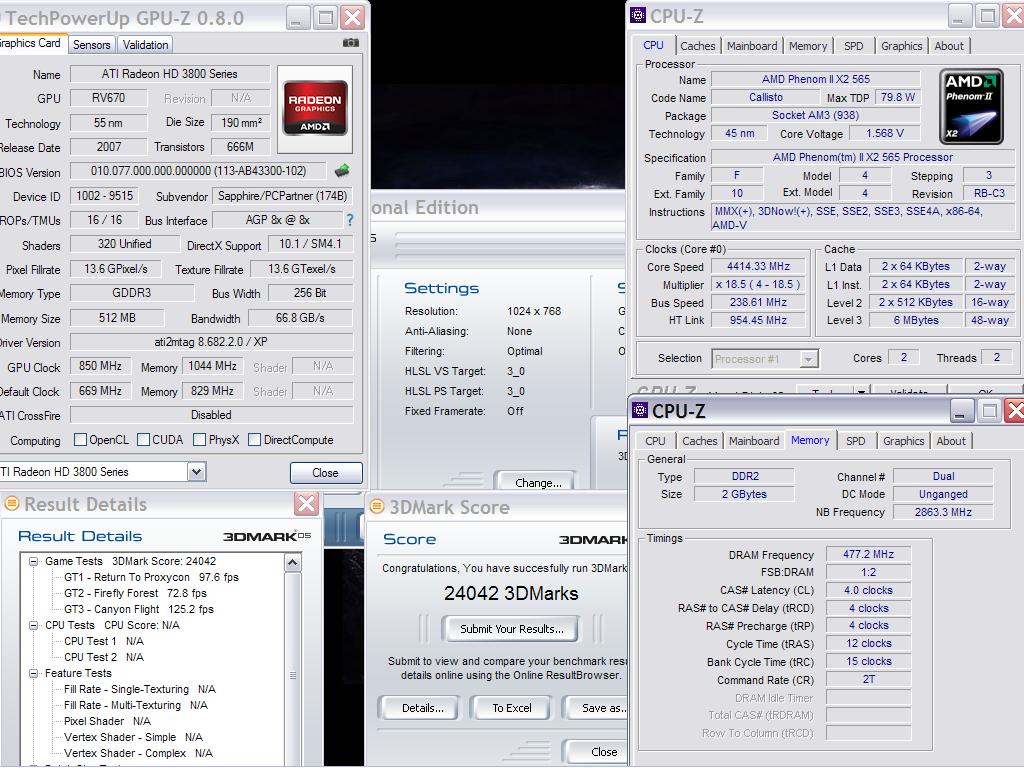Click the memory CPU-Z window title icon
The width and height of the screenshot is (1024, 768).
pos(640,410)
